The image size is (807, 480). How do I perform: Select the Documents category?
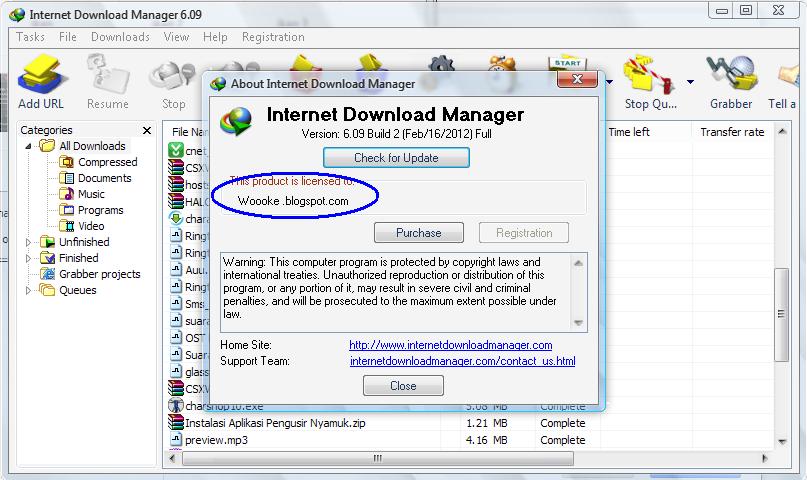104,178
